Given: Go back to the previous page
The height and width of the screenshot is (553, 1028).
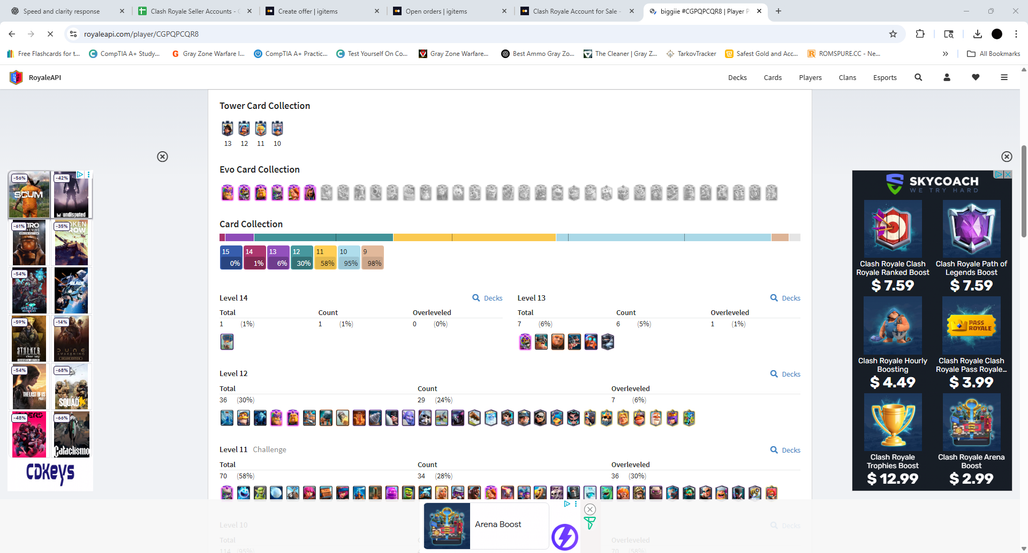Looking at the screenshot, I should (12, 34).
